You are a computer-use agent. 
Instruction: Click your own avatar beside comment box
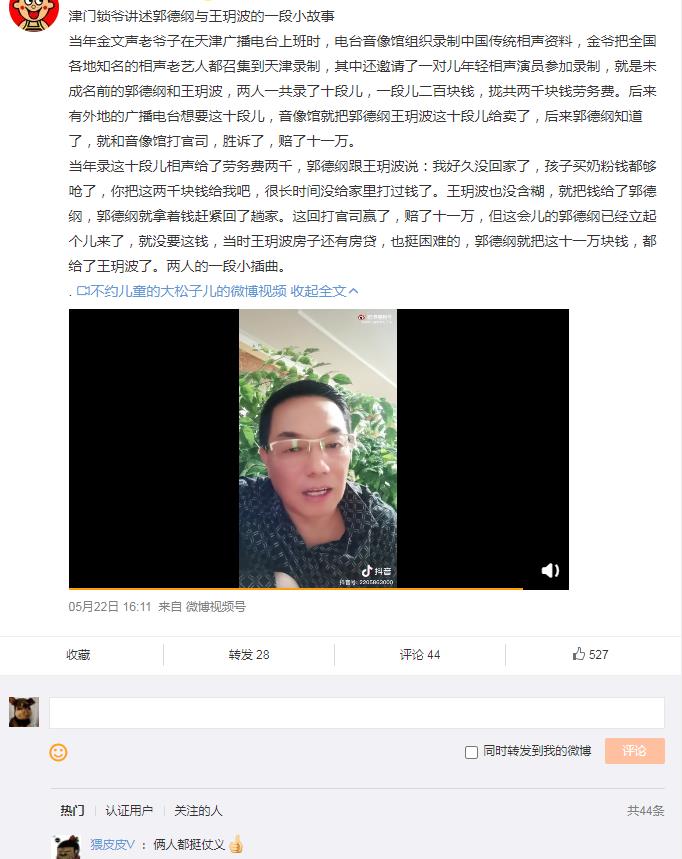tap(24, 712)
